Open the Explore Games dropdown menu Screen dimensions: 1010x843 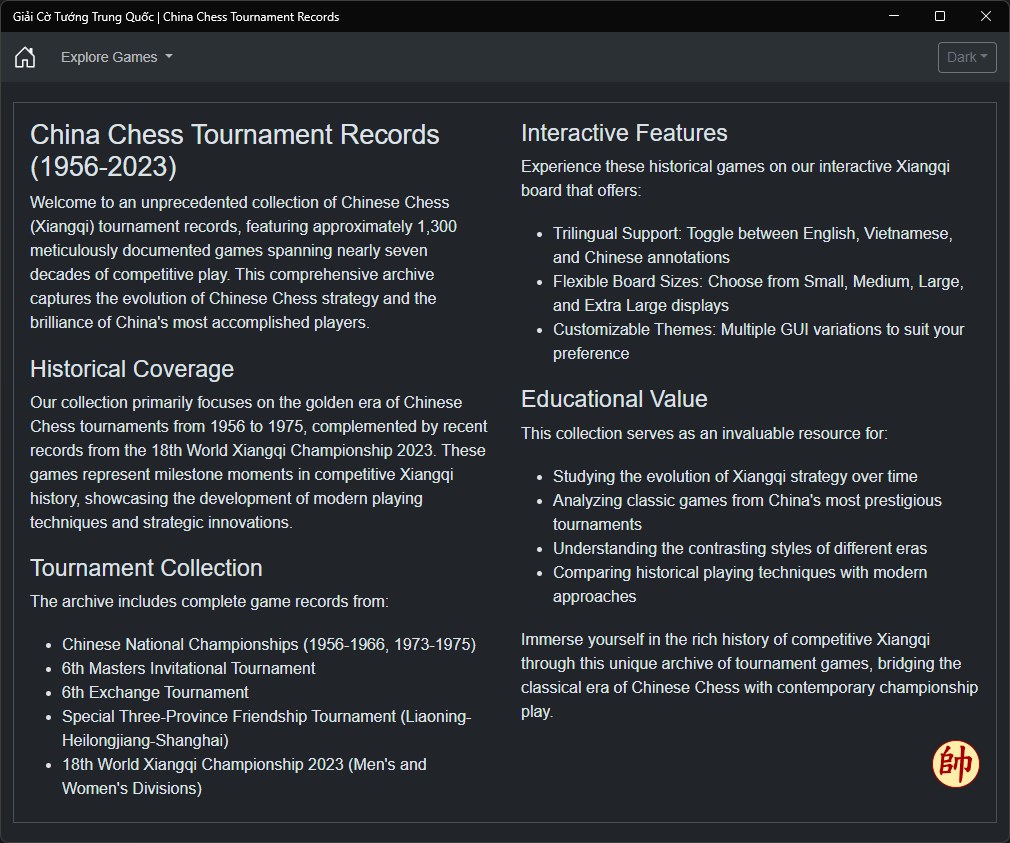116,57
